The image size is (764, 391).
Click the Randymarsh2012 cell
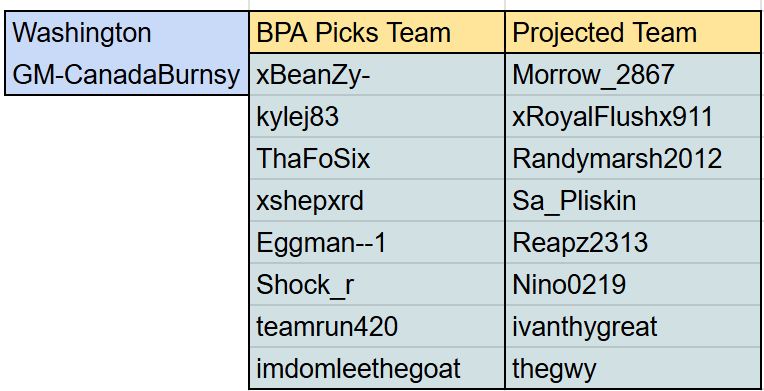pos(632,158)
